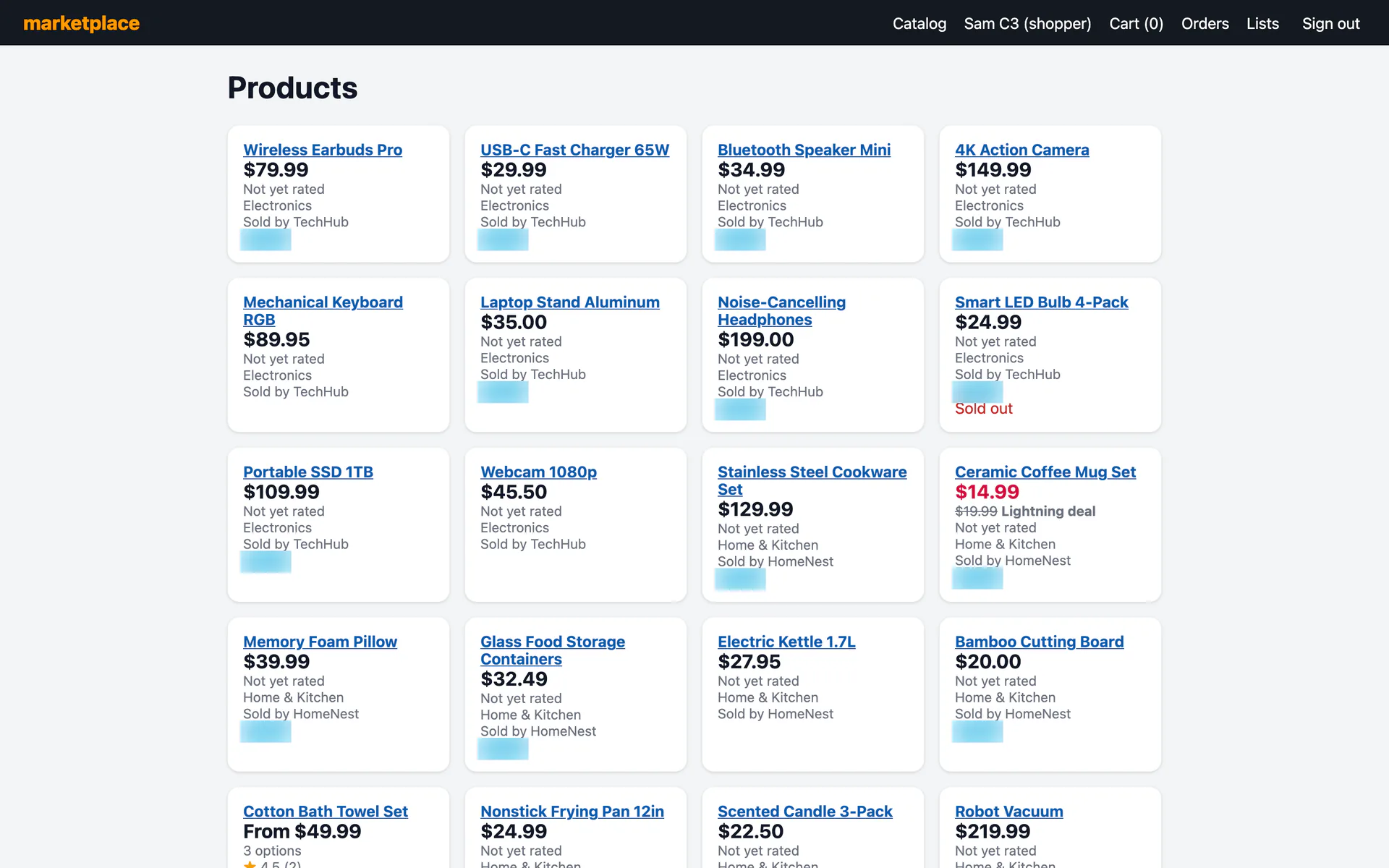Screen dimensions: 1389x868
Task: Open Portable SSD 1TB product
Action: [x=308, y=472]
